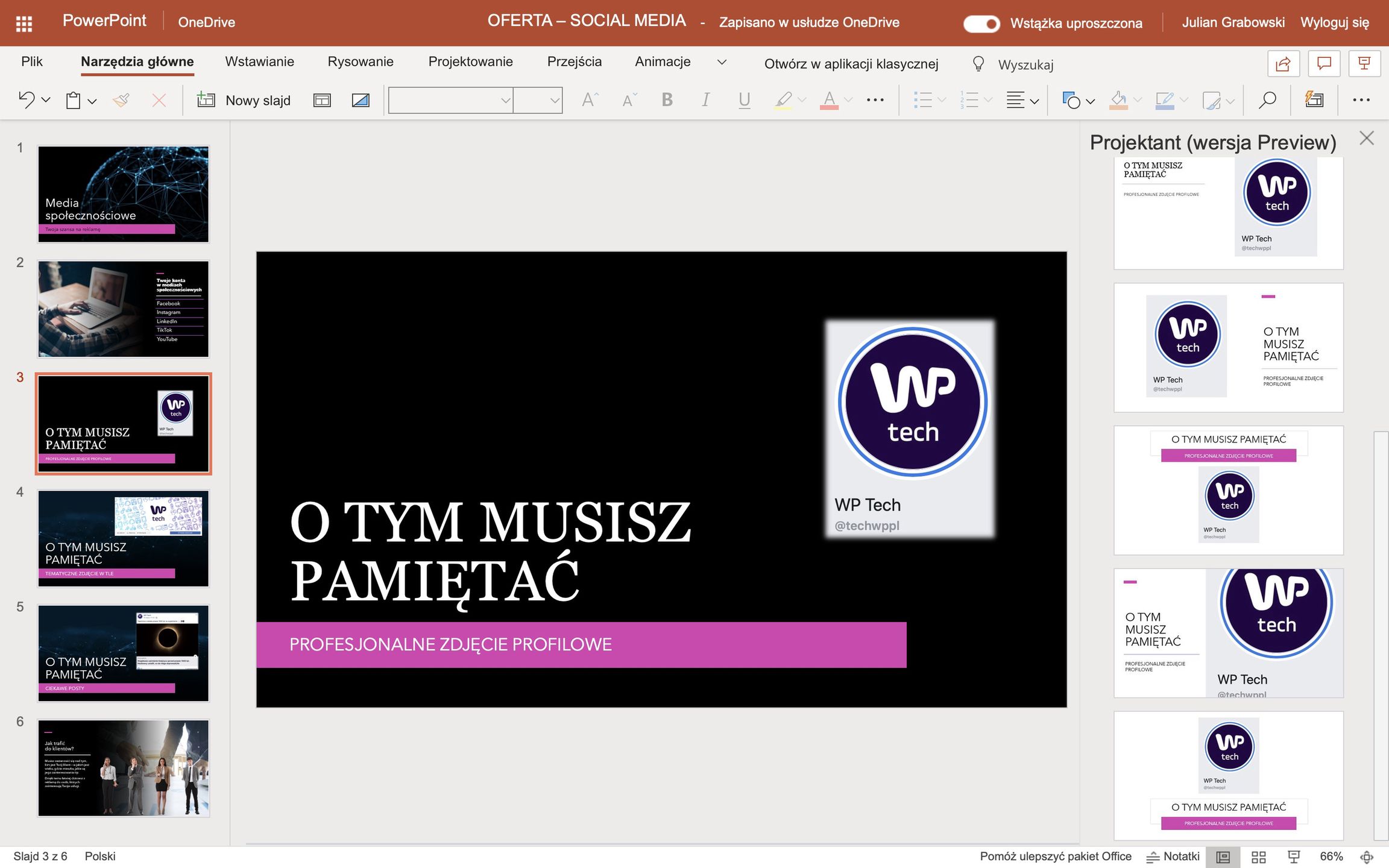The image size is (1389, 868).
Task: Expand the highlight color dropdown arrow
Action: tap(802, 100)
